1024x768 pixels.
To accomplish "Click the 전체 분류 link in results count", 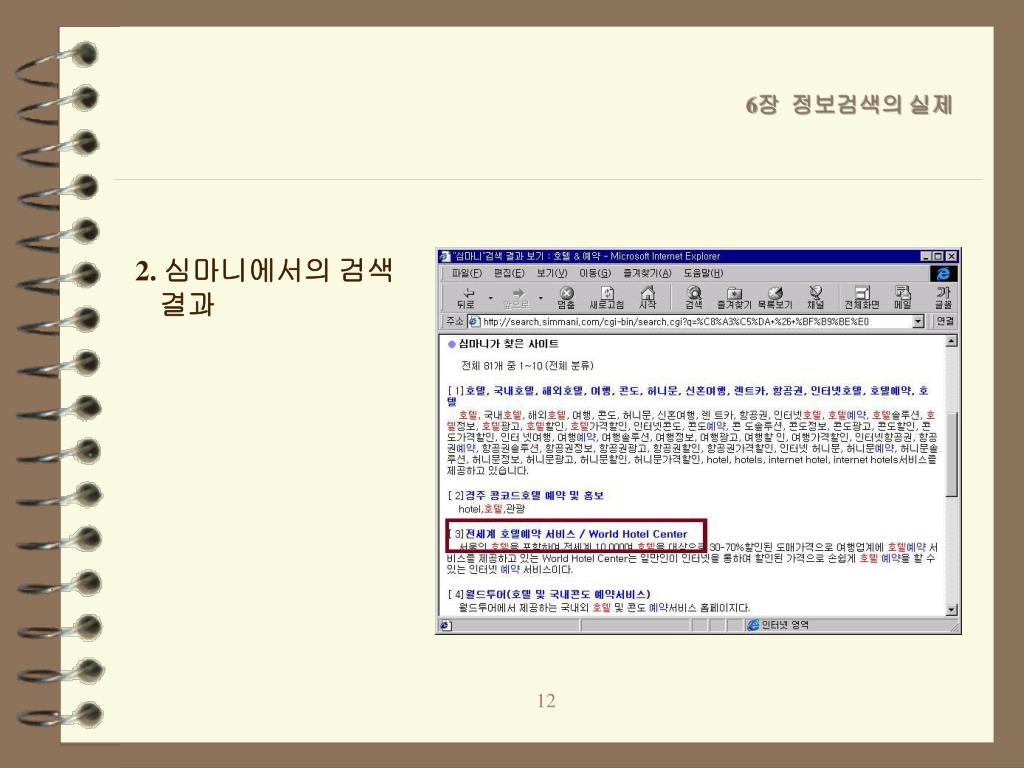I will (x=570, y=366).
